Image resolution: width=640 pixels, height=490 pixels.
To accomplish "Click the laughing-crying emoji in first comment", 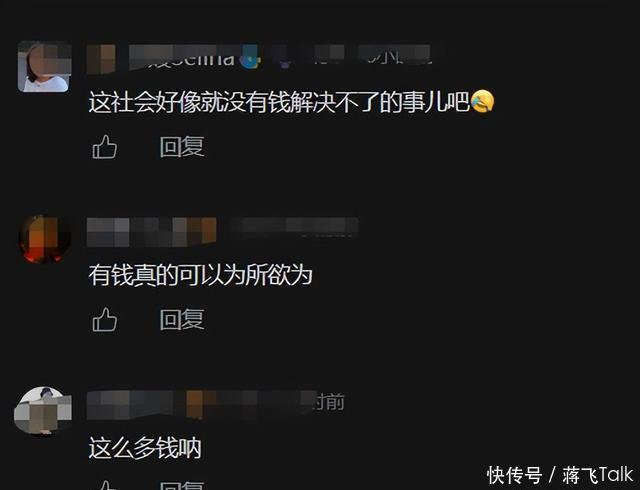I will pos(482,102).
